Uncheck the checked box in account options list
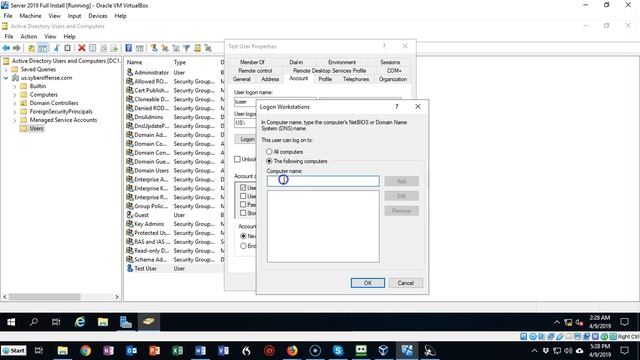 tap(243, 188)
